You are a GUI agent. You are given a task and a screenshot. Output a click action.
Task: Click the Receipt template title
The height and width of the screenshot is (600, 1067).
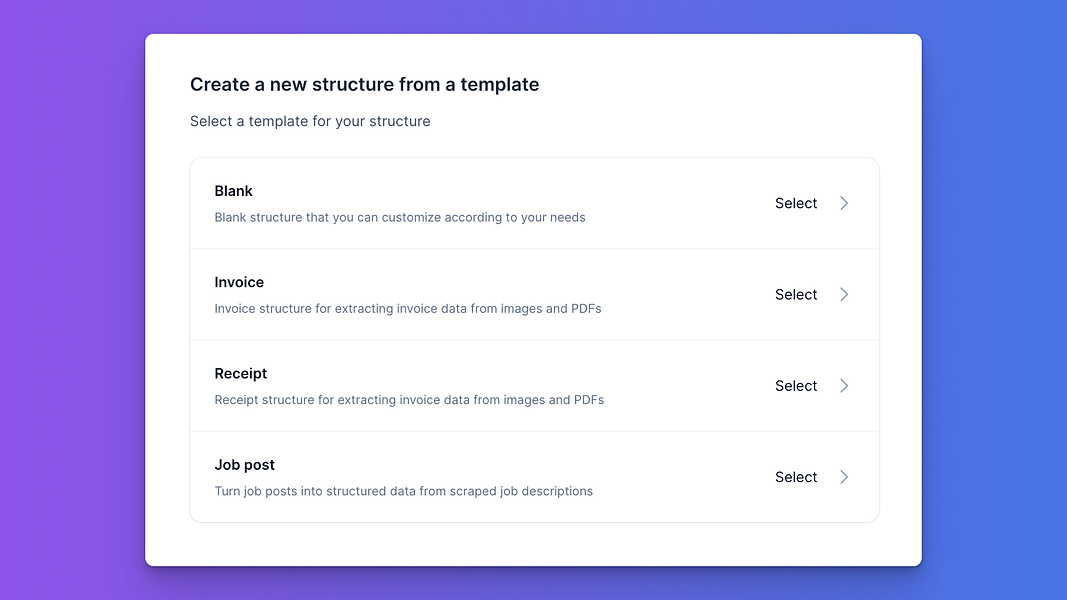point(241,373)
